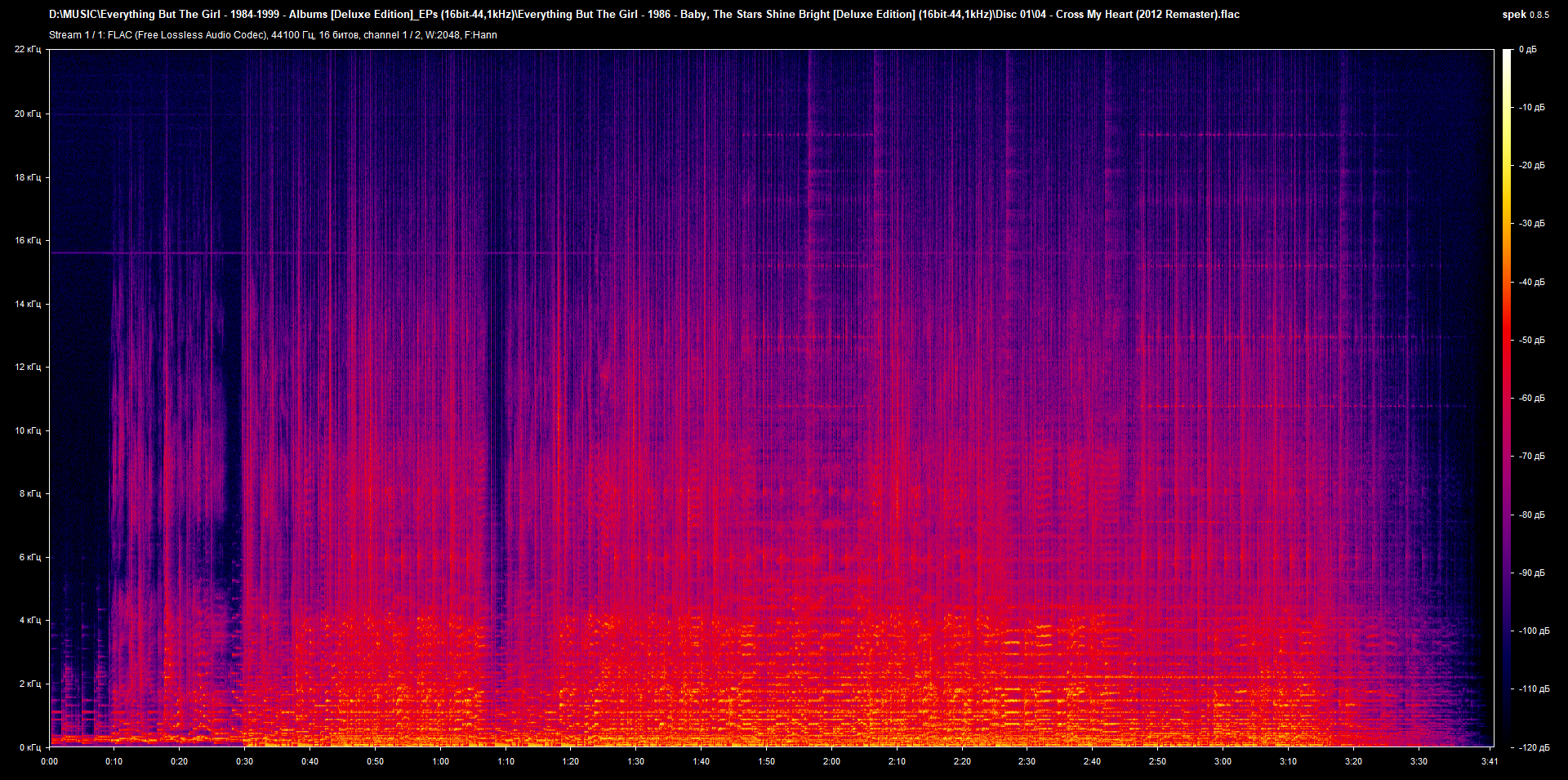Click the '18 кГц' frequency axis label
The height and width of the screenshot is (780, 1568).
28,177
